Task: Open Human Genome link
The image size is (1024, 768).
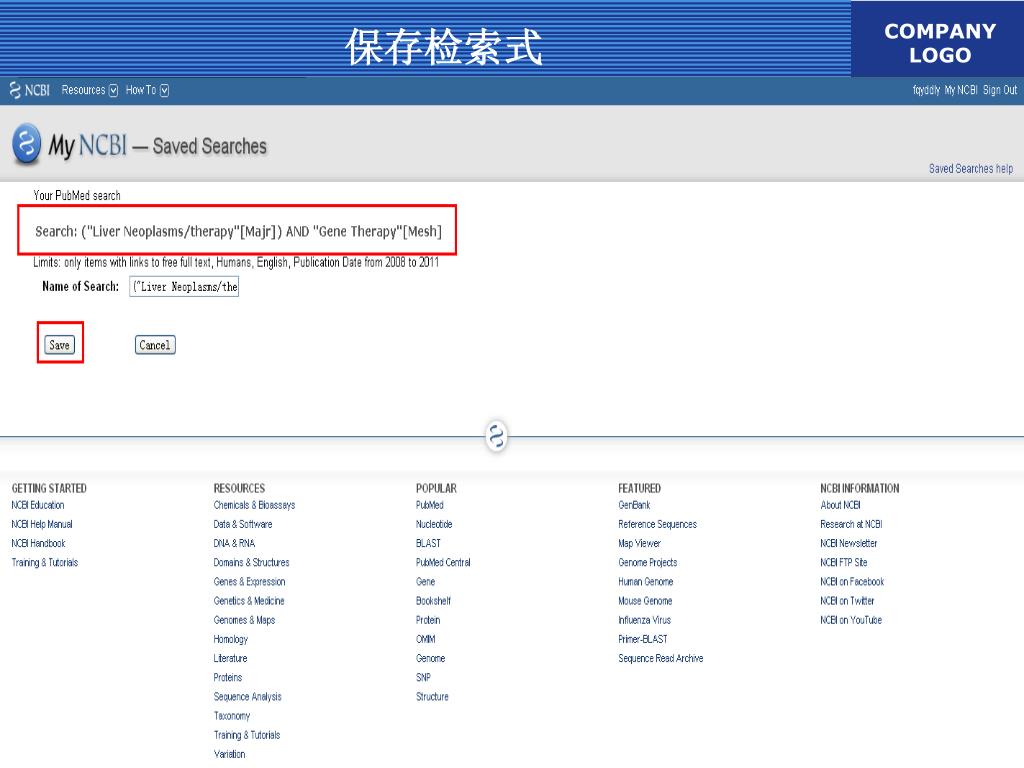Action: click(646, 581)
